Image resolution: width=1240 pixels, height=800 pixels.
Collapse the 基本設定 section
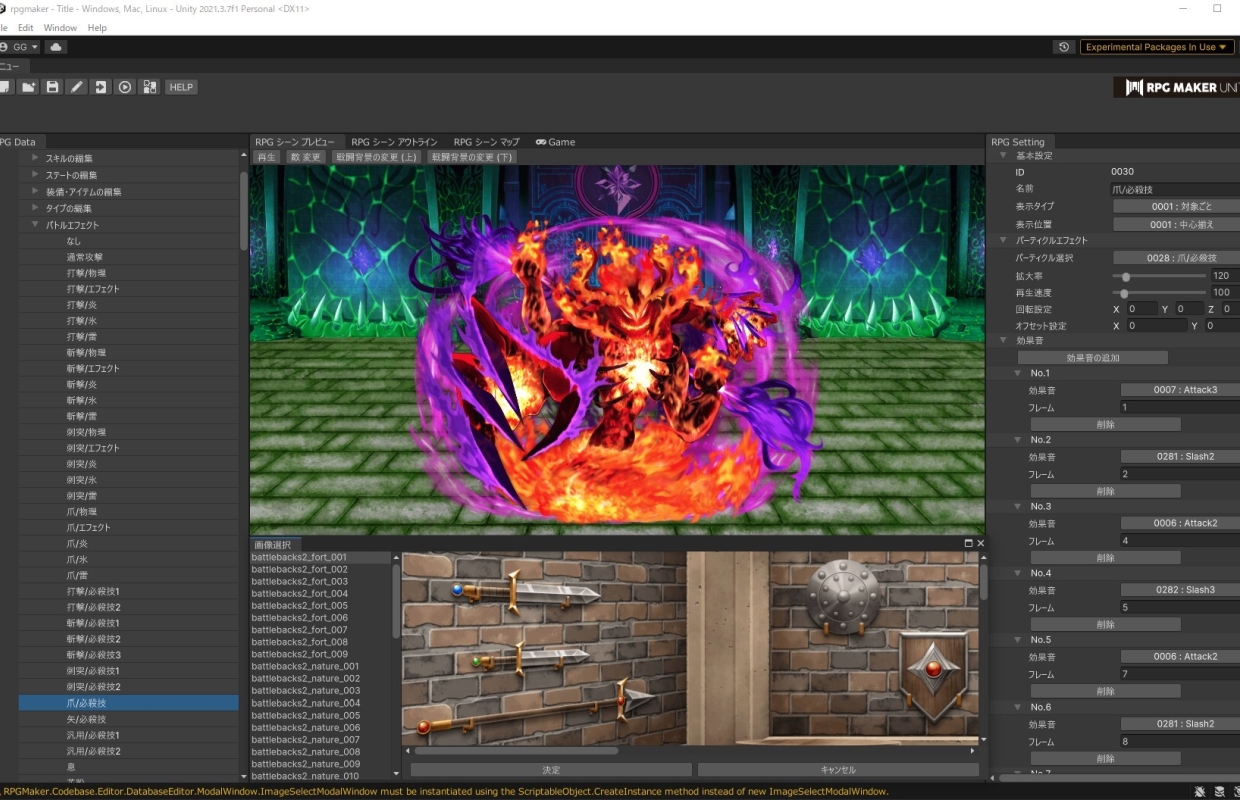[1003, 156]
